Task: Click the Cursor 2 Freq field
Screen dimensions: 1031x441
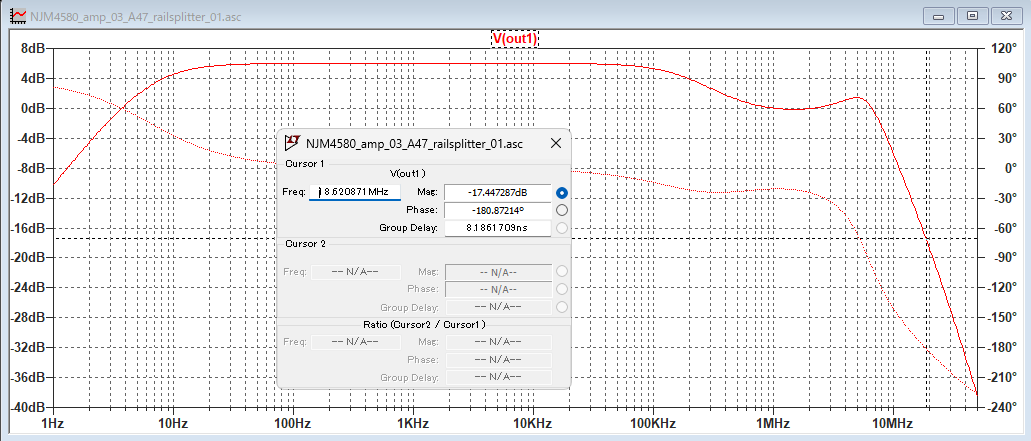Action: 355,271
